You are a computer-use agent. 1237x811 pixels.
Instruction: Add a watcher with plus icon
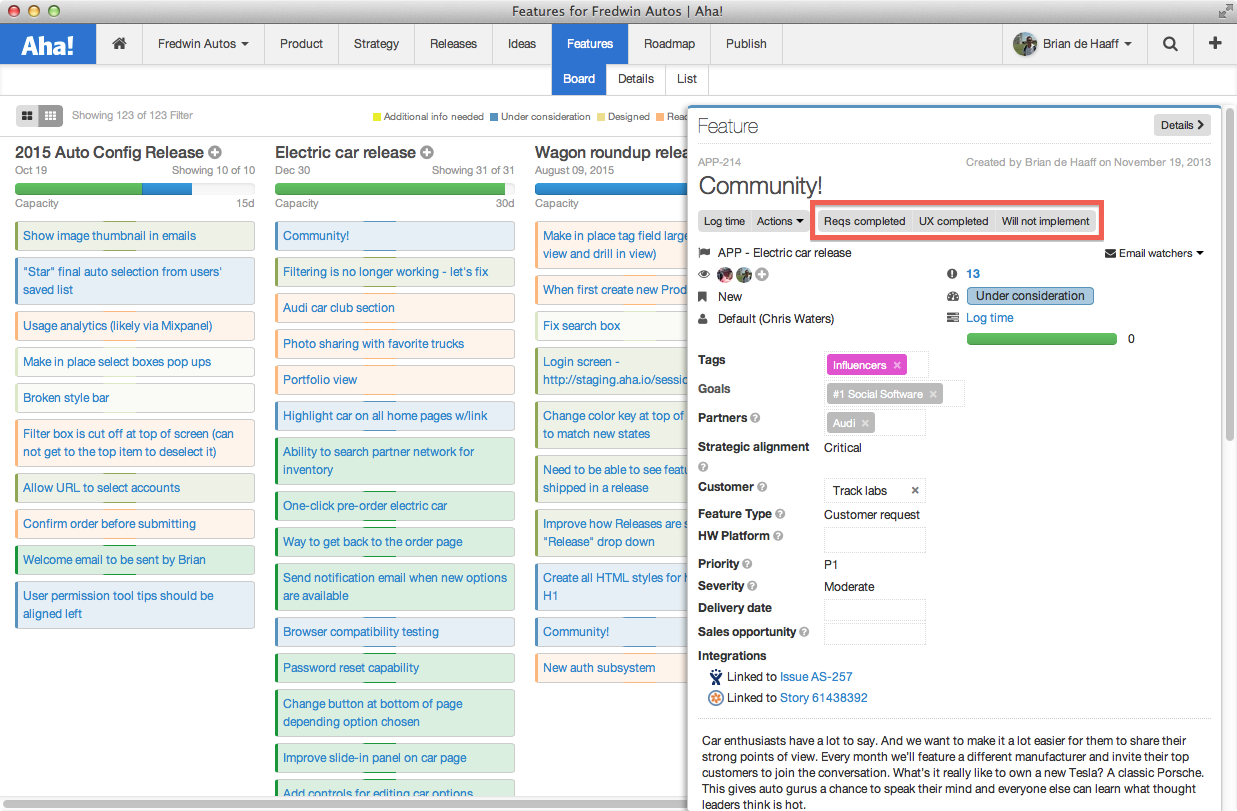pos(762,275)
